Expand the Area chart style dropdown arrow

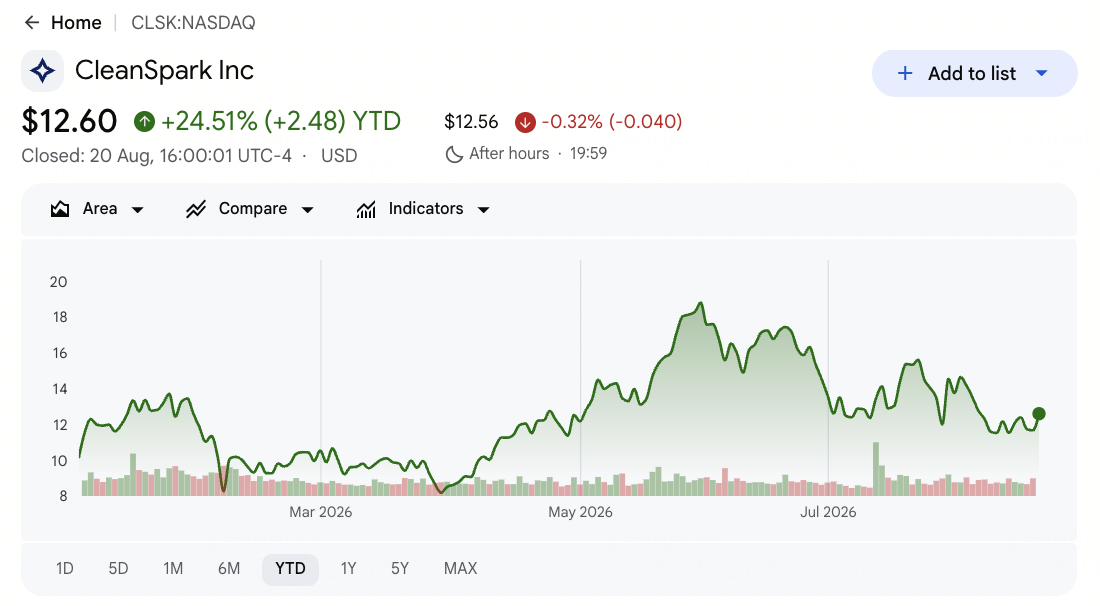[x=138, y=210]
